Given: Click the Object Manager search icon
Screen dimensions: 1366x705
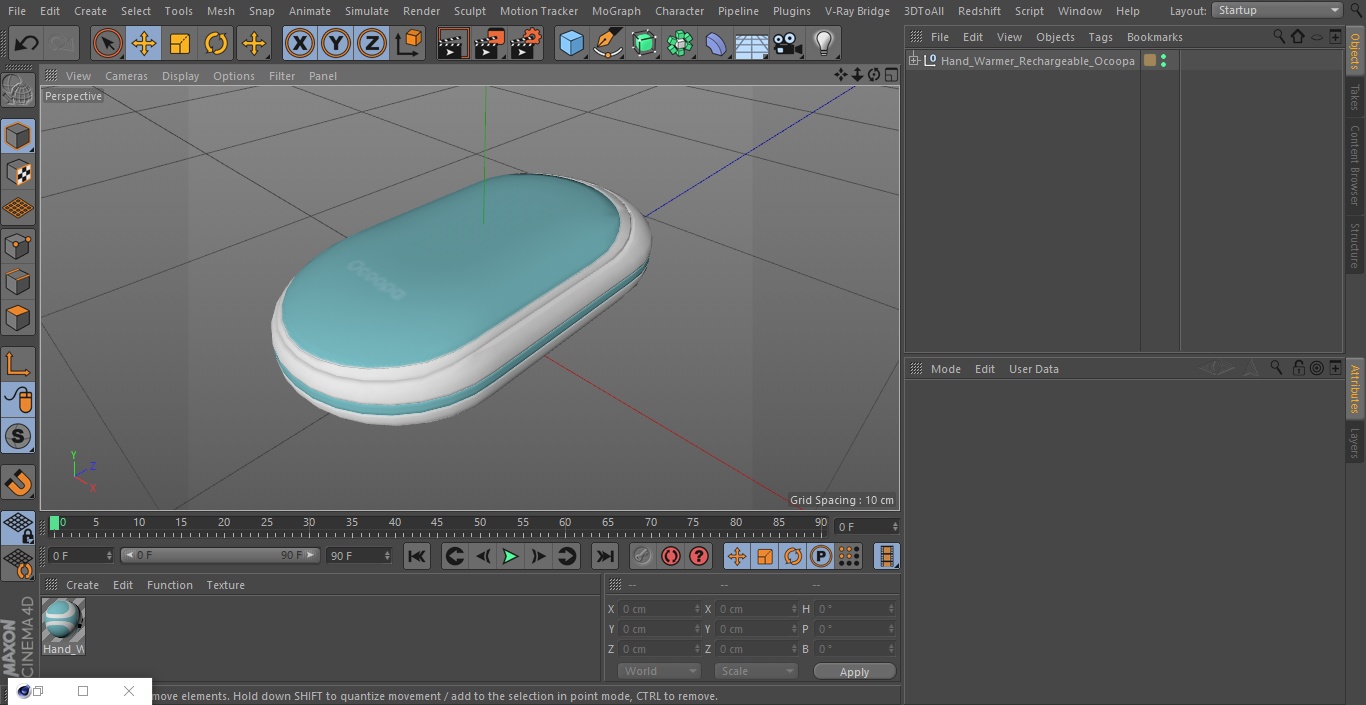Looking at the screenshot, I should coord(1279,36).
